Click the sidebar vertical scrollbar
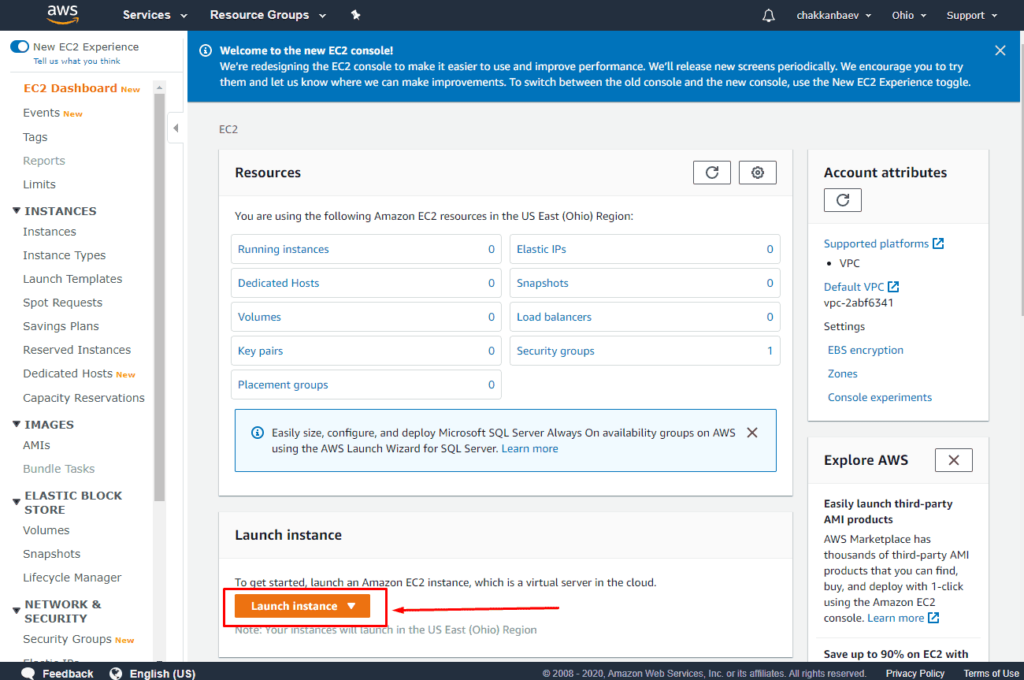This screenshot has width=1024, height=680. click(159, 297)
